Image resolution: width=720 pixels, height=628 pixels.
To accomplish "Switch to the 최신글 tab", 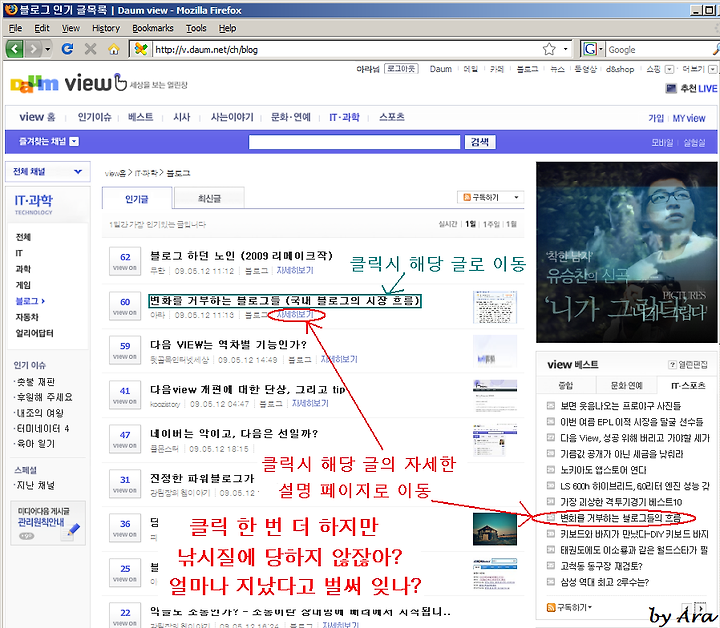I will (x=209, y=198).
